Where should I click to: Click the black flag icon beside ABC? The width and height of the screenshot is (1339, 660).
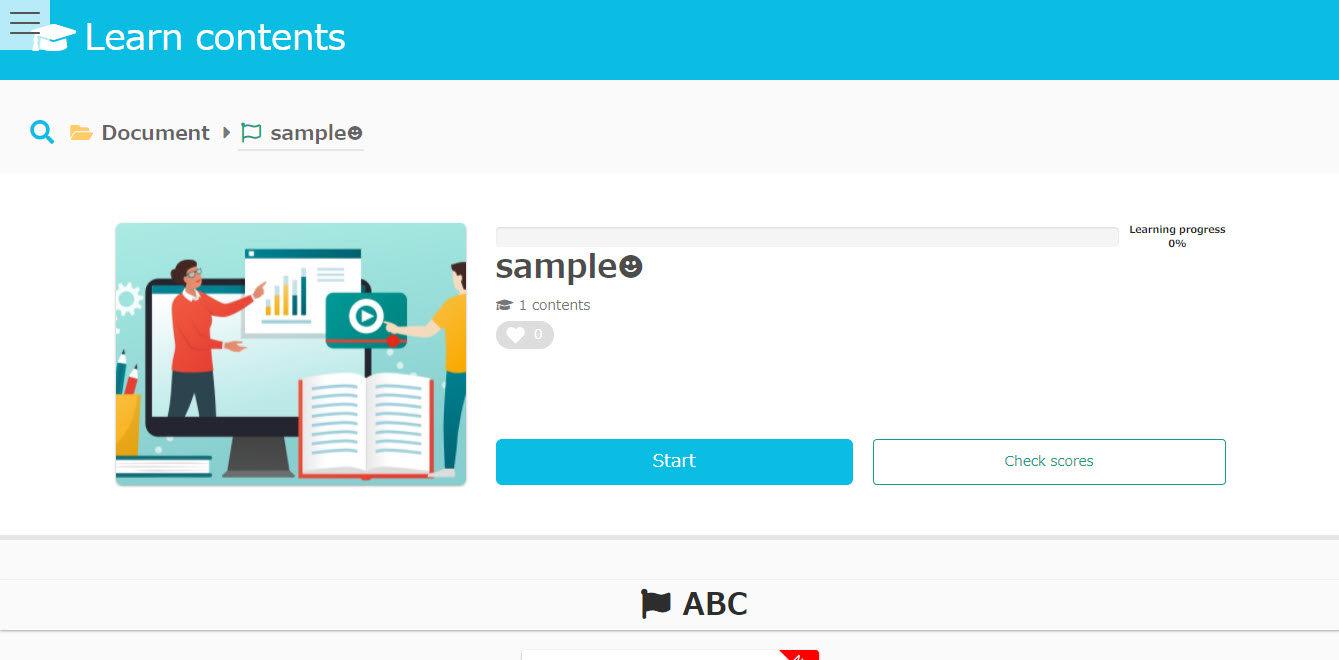point(656,604)
